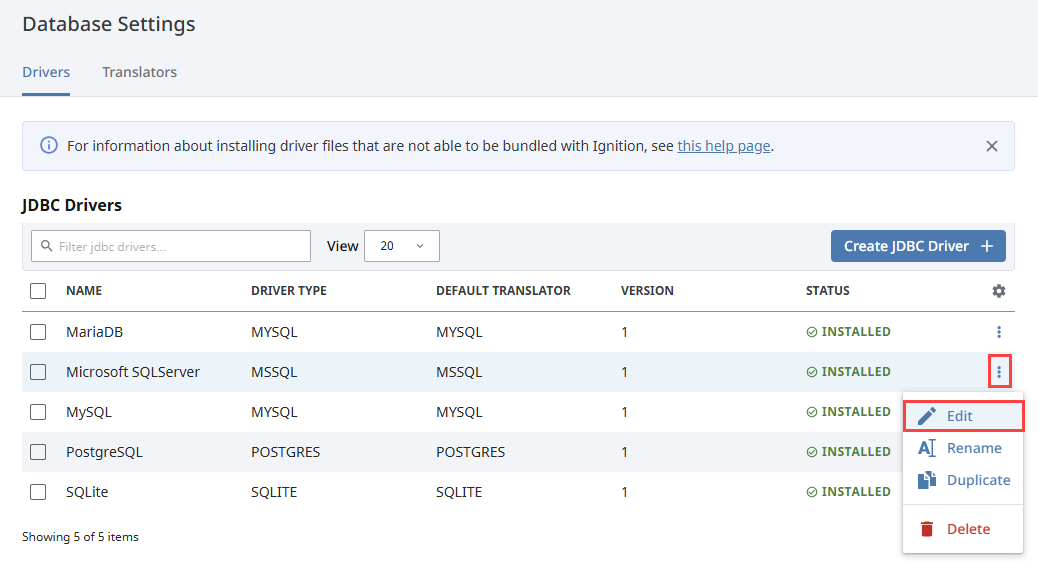Click pencil icon beside Edit

927,416
